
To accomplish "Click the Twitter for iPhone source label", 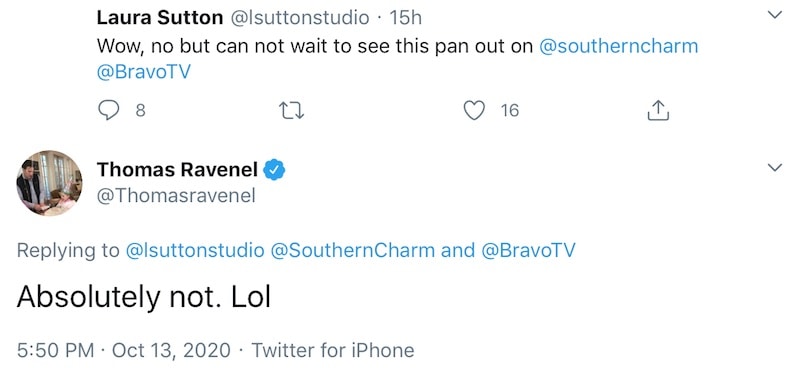I will tap(333, 351).
